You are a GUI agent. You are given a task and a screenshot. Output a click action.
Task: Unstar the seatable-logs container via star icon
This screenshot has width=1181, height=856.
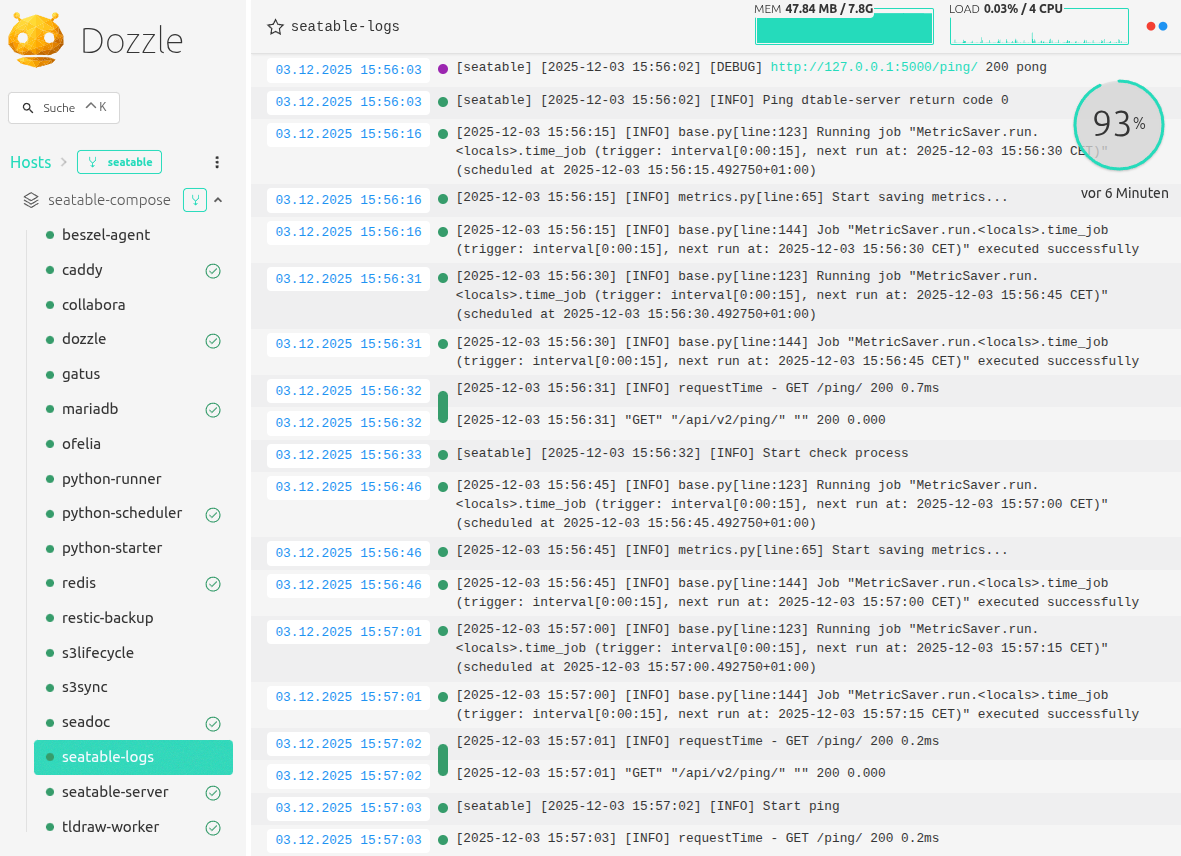click(275, 28)
